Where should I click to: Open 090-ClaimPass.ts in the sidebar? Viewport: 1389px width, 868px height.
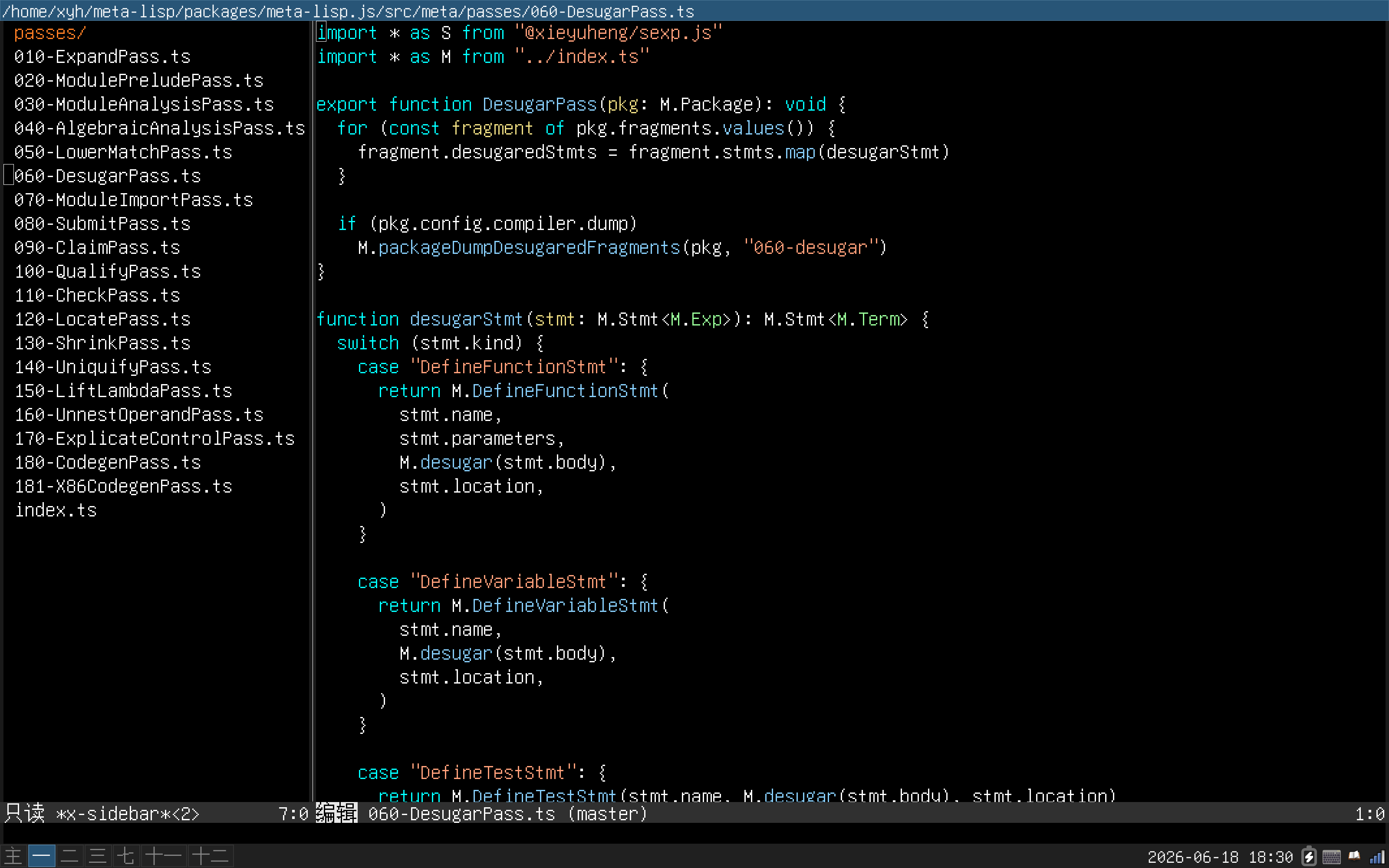point(97,247)
